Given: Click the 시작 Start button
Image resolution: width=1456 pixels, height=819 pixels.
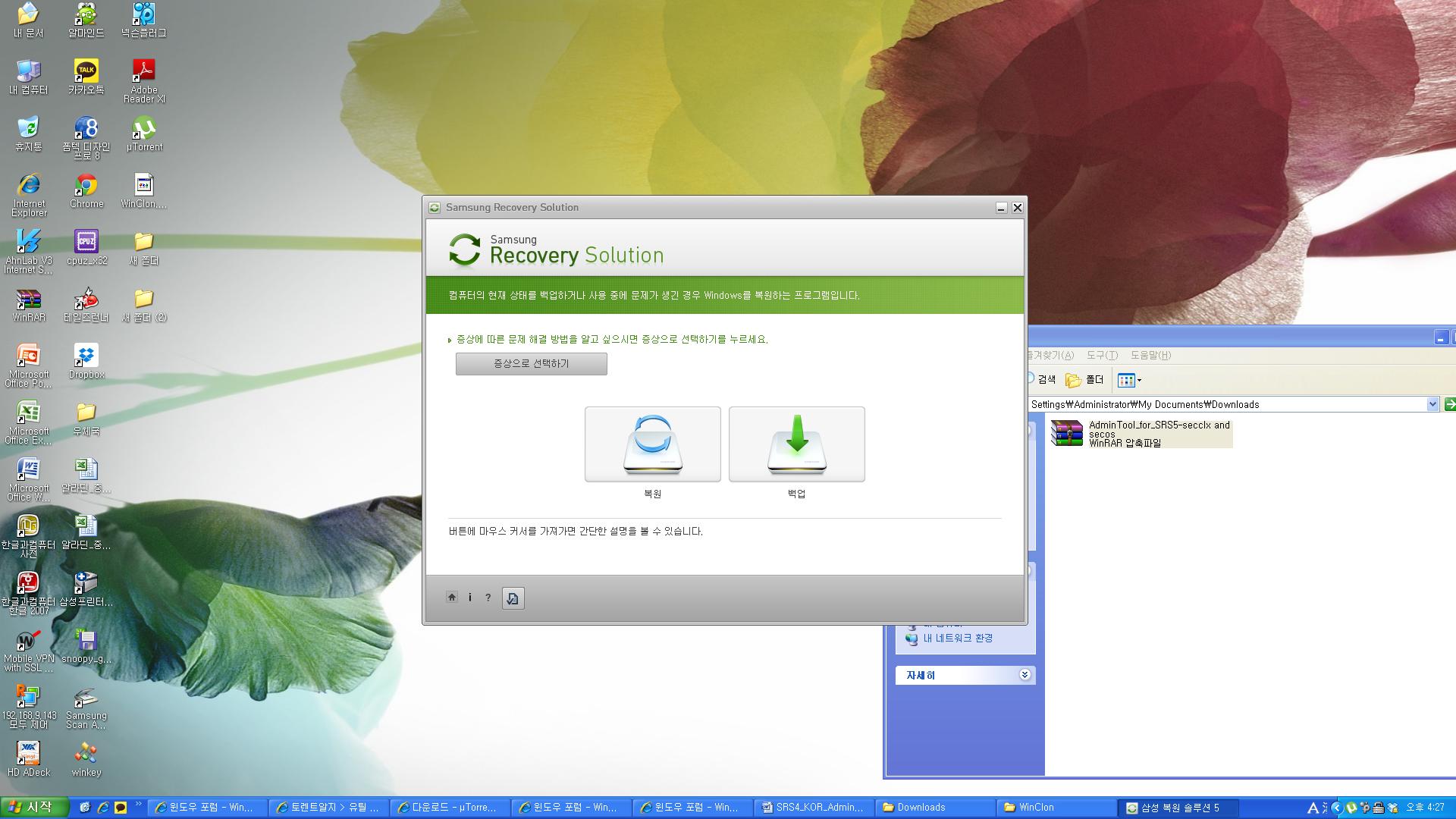Looking at the screenshot, I should point(34,808).
